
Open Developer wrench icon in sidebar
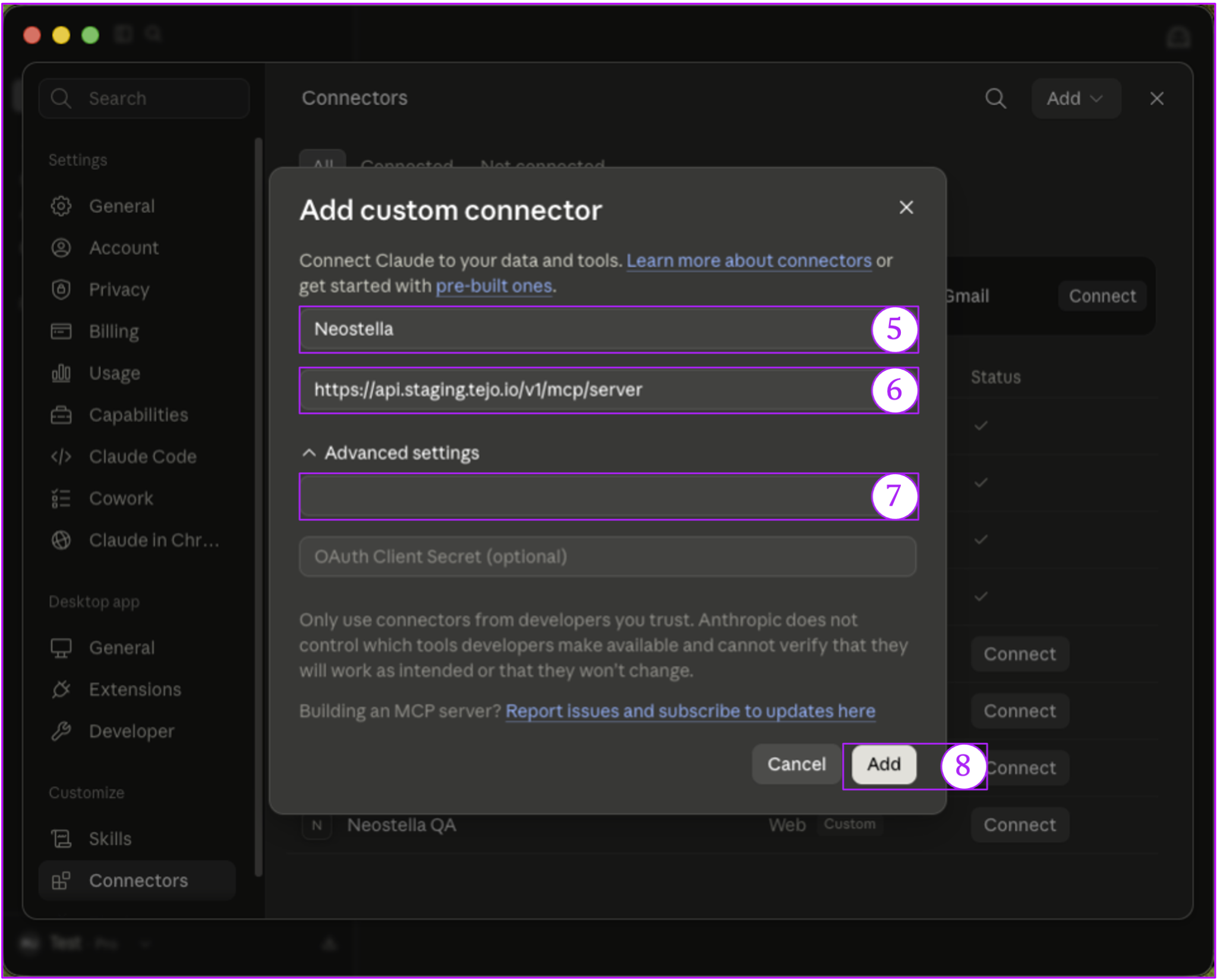point(61,731)
